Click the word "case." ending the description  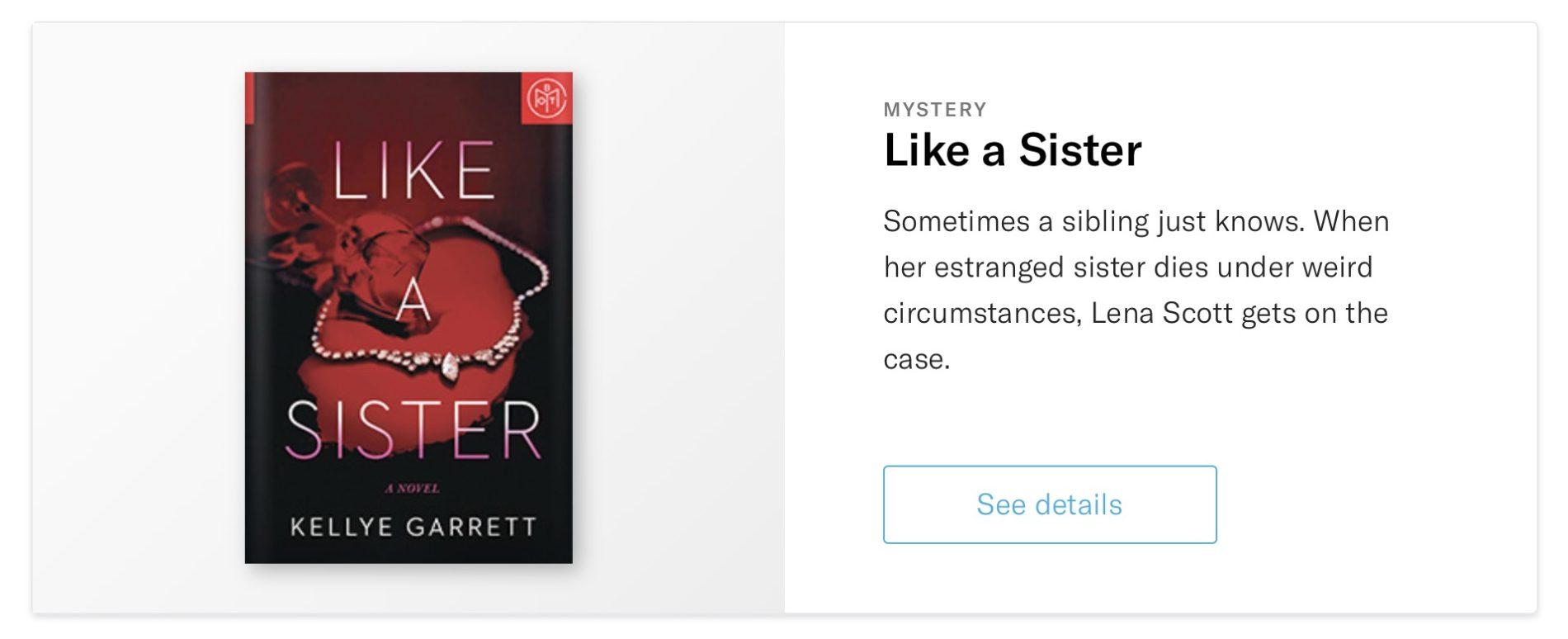click(x=917, y=359)
